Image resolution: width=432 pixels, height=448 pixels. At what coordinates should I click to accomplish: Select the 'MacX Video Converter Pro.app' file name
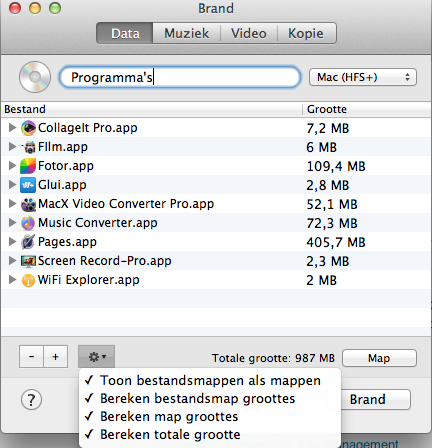tap(126, 204)
